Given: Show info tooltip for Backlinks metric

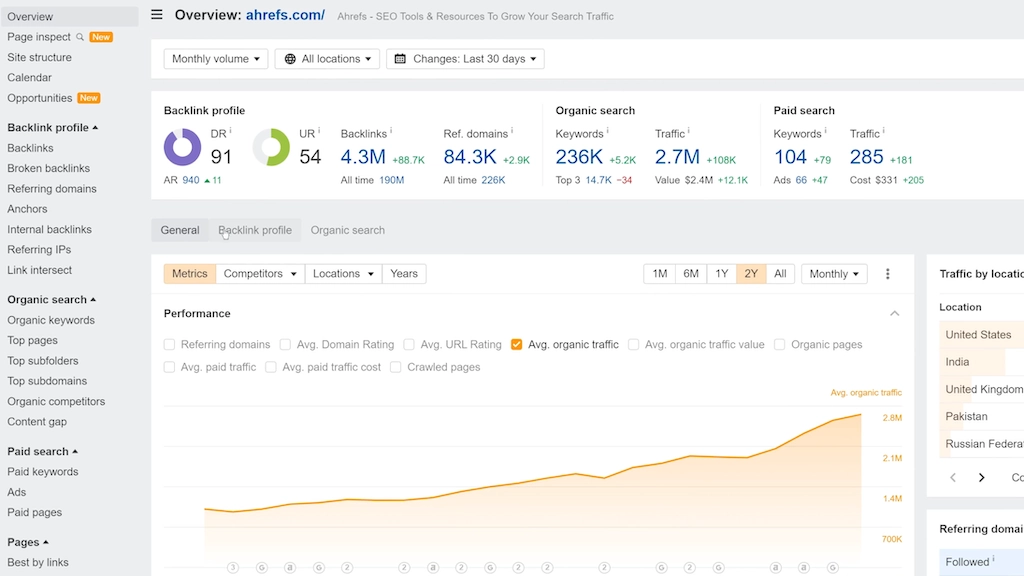Looking at the screenshot, I should click(x=391, y=131).
